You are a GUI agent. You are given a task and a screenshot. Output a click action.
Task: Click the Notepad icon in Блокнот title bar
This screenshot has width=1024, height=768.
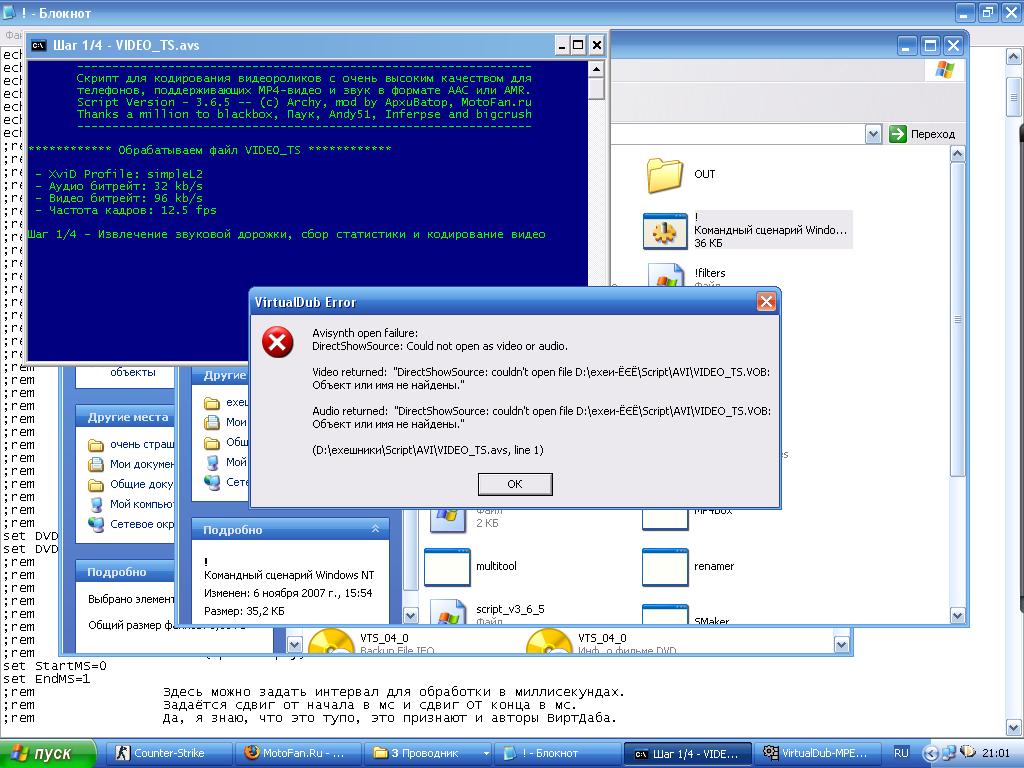point(9,12)
